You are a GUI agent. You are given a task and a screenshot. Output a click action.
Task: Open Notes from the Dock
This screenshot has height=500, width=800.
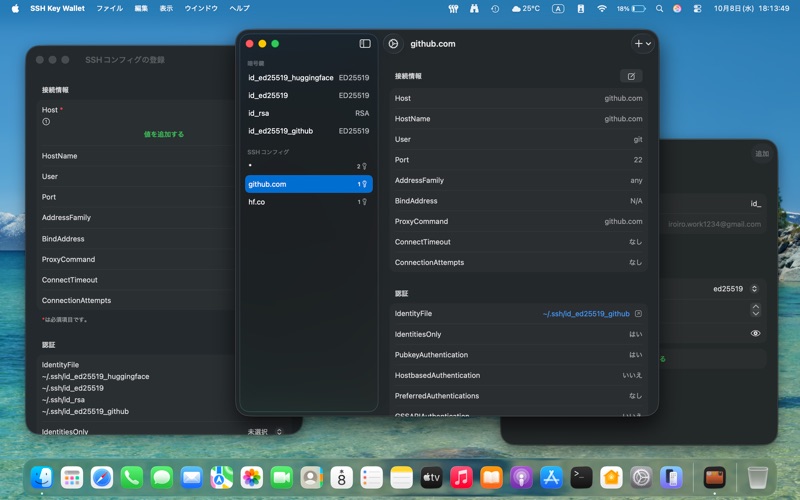(402, 478)
